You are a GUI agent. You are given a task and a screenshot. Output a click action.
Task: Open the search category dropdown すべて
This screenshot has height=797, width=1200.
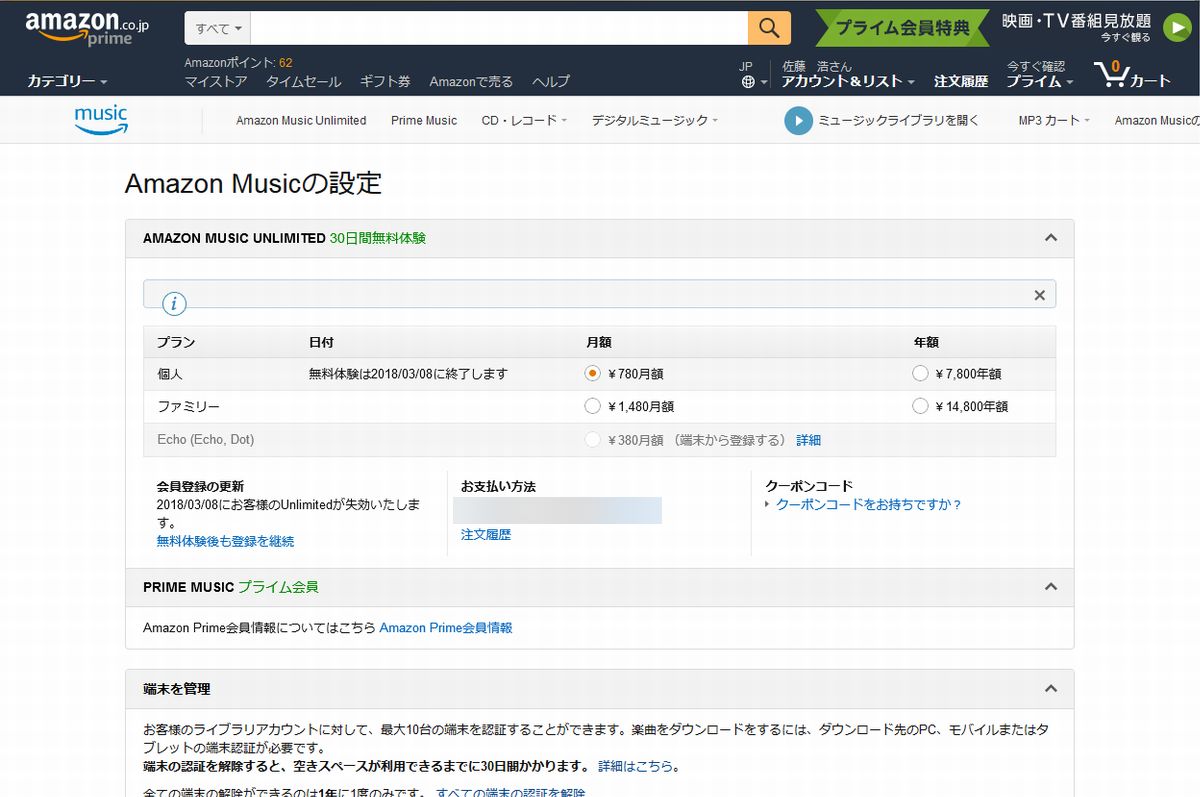coord(217,28)
